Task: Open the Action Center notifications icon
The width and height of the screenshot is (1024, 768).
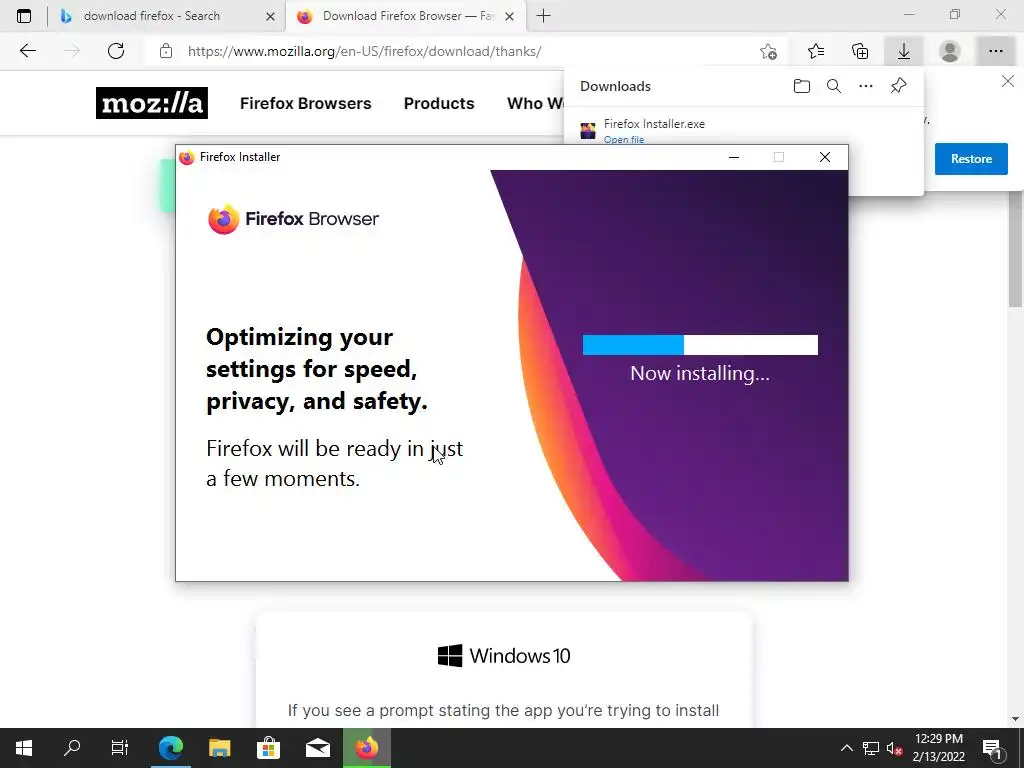Action: pos(992,748)
